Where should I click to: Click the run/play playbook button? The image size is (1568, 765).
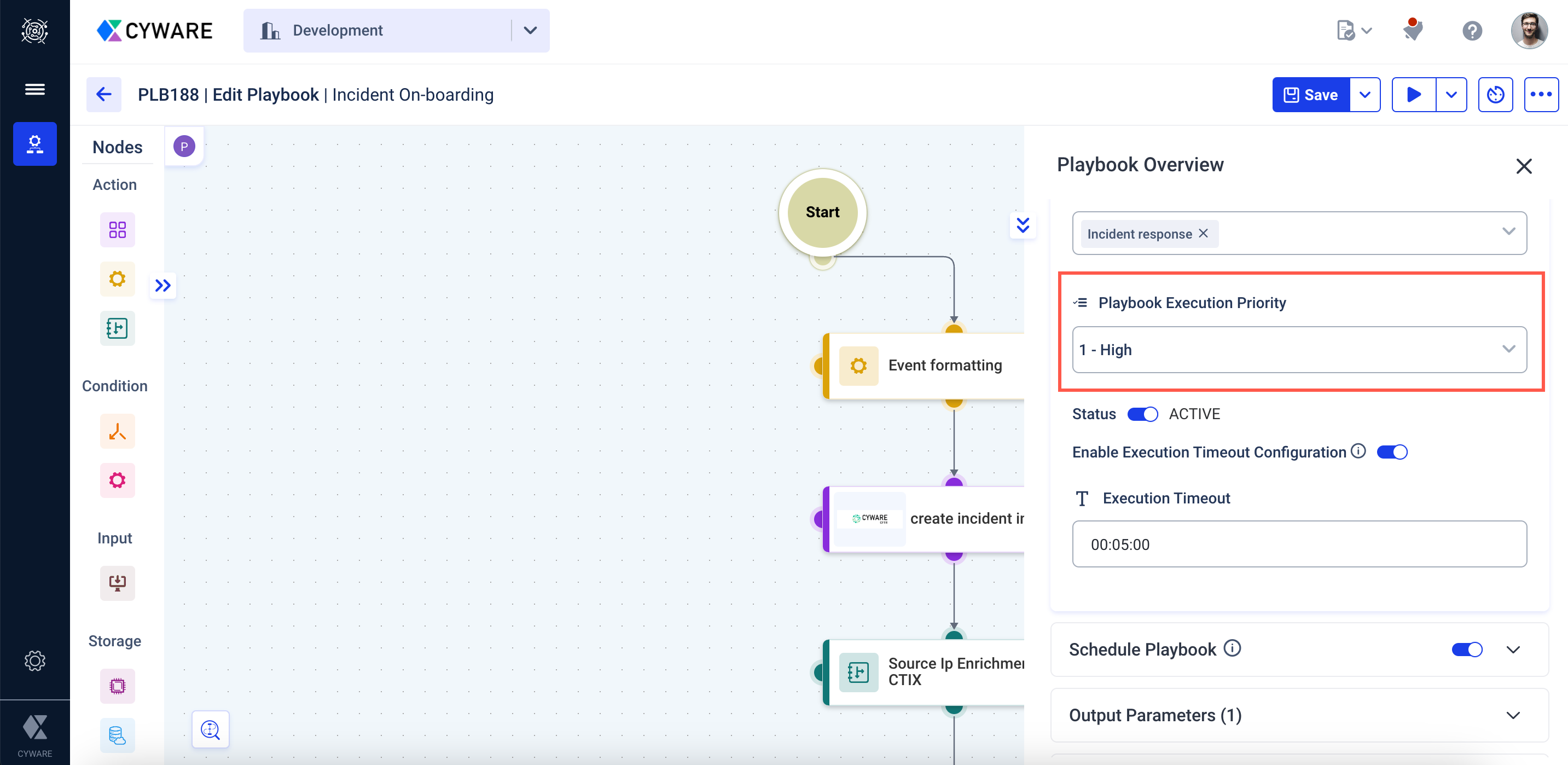1413,94
